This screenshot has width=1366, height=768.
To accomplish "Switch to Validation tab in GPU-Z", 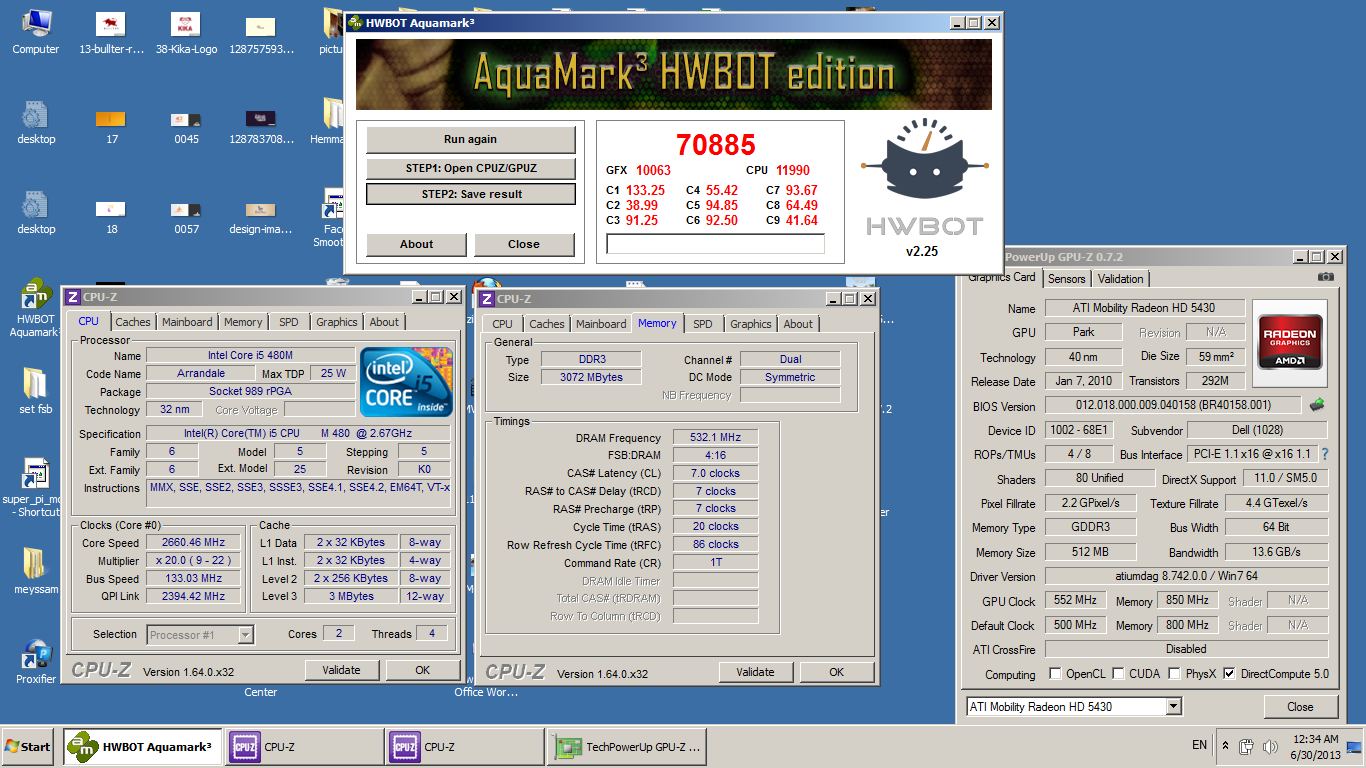I will point(1120,279).
